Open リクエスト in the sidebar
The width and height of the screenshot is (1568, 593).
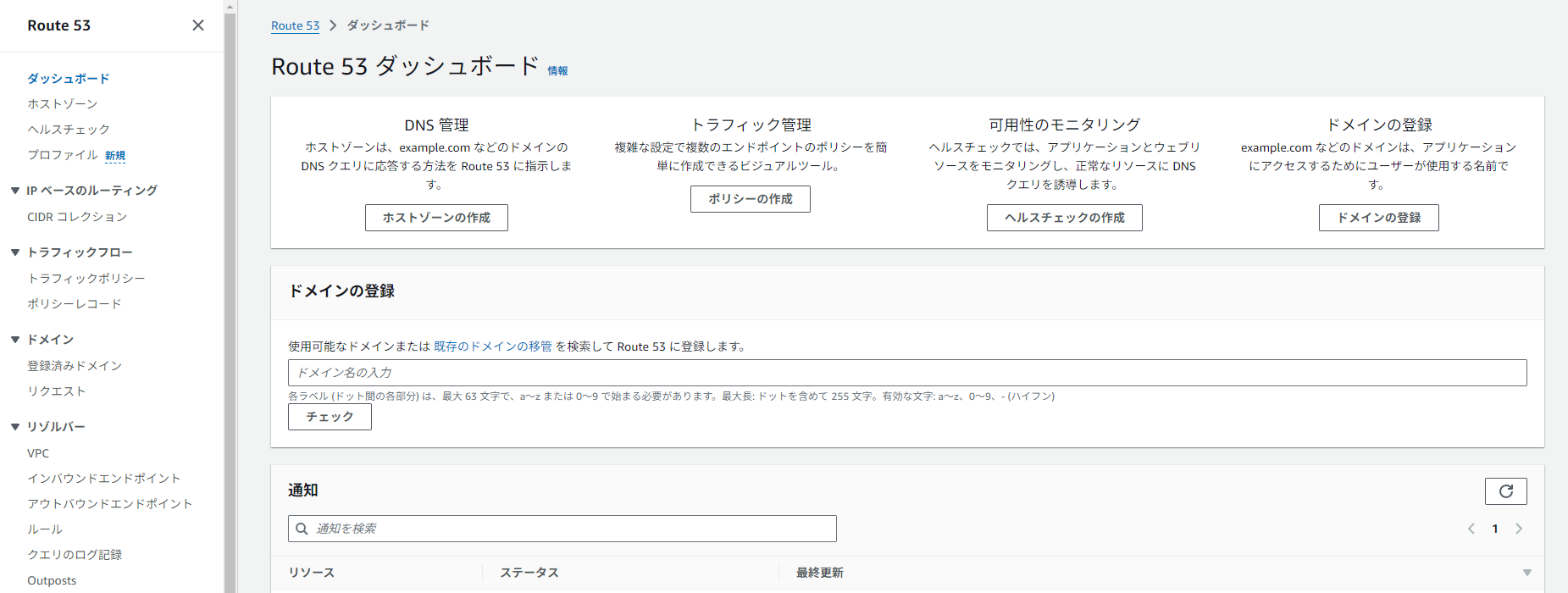point(57,391)
